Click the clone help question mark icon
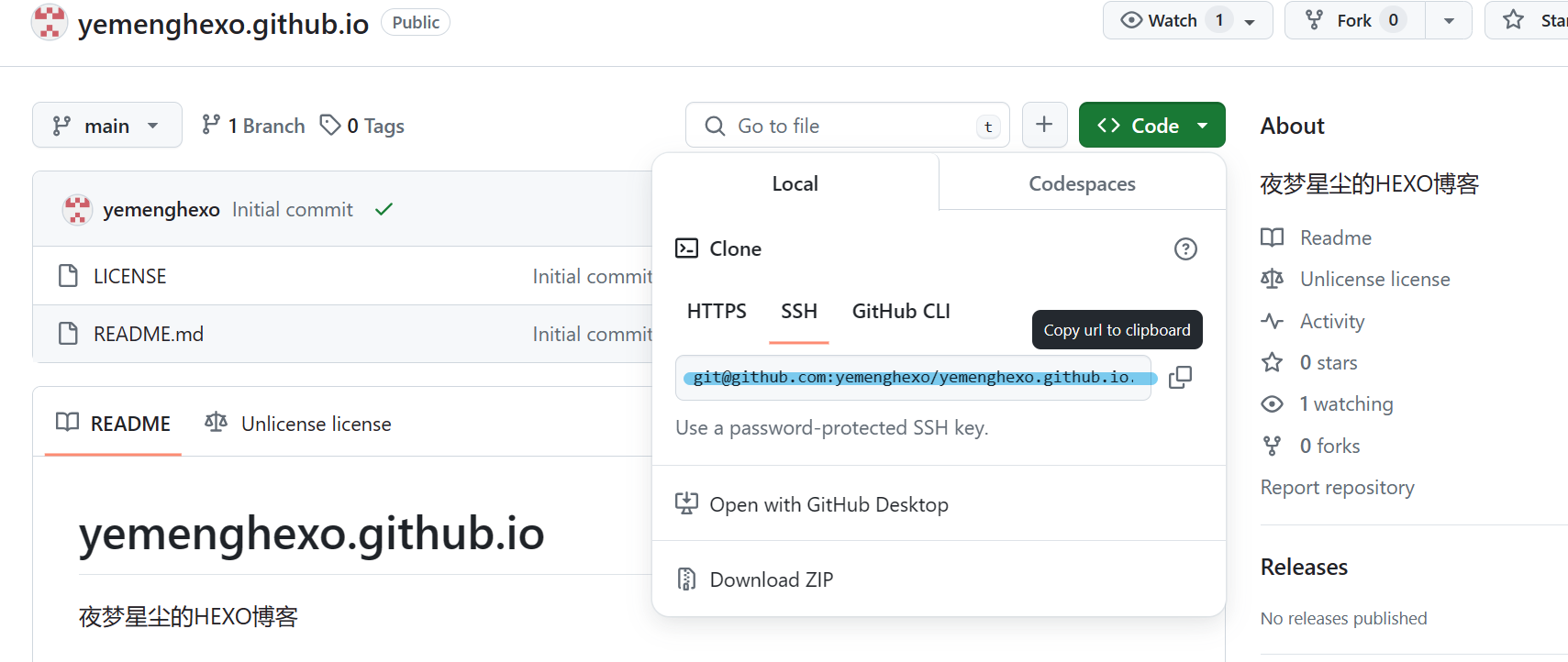This screenshot has height=662, width=1568. [x=1185, y=249]
